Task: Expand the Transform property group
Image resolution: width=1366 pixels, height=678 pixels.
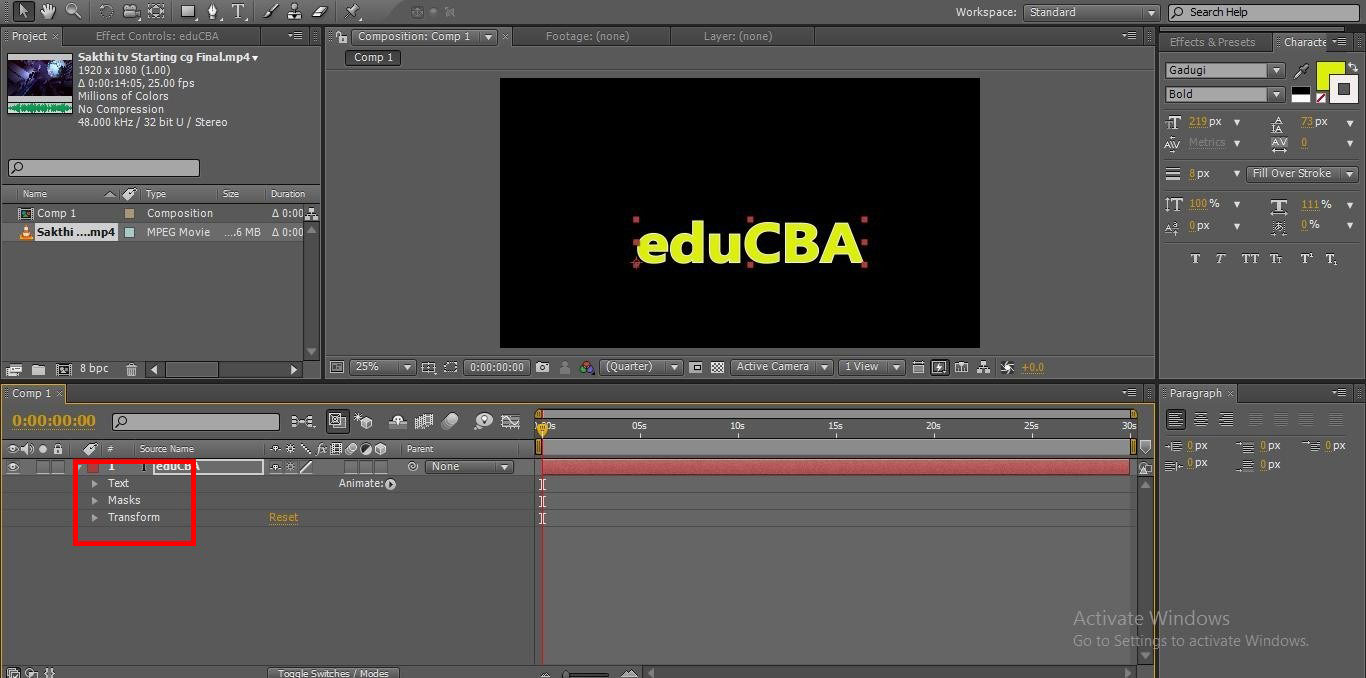Action: coord(95,517)
